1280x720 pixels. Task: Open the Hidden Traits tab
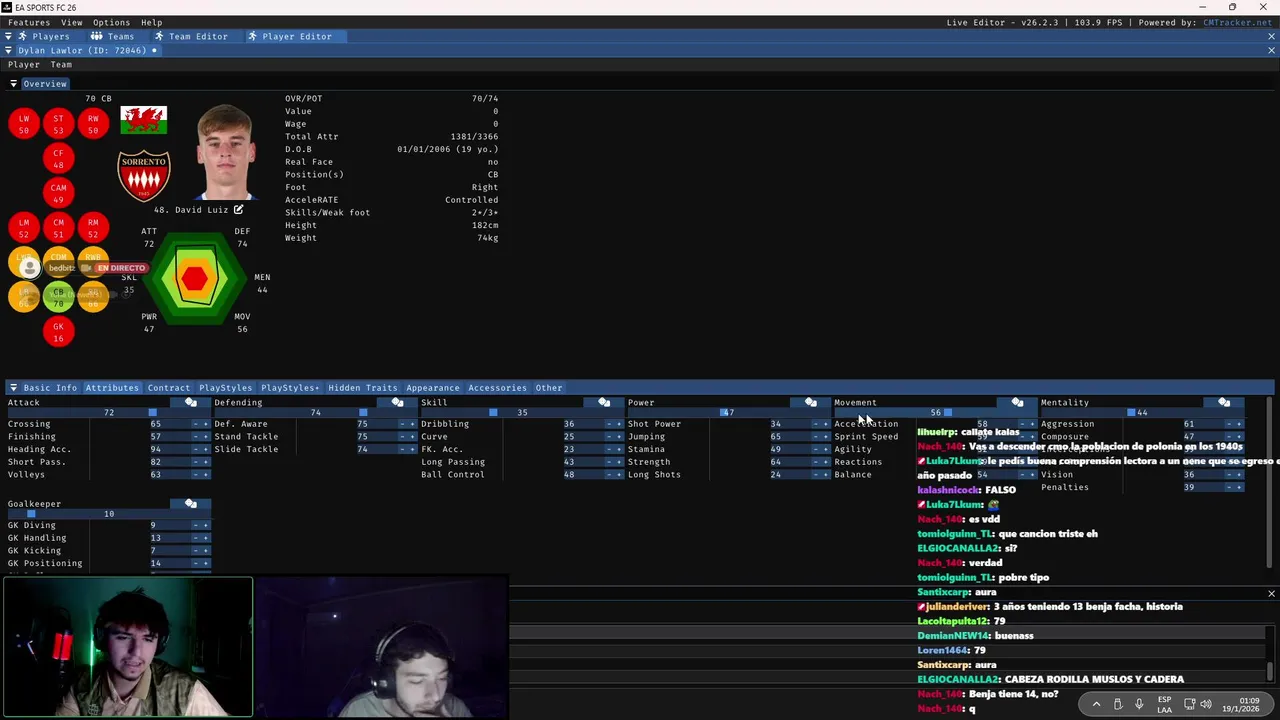[362, 388]
